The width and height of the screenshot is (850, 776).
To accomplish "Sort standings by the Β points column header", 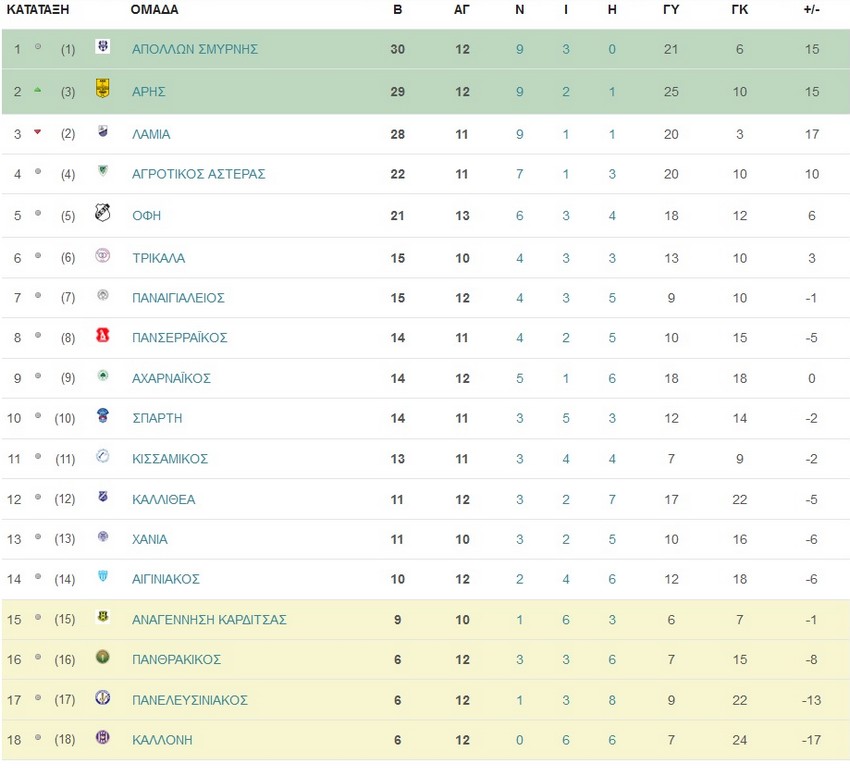I will 397,10.
